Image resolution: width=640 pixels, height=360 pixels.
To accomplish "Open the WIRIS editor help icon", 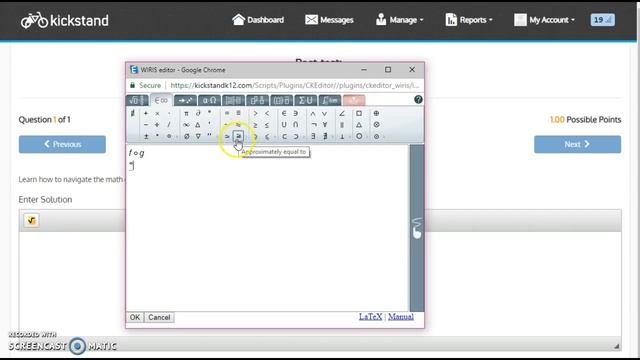I will point(418,100).
